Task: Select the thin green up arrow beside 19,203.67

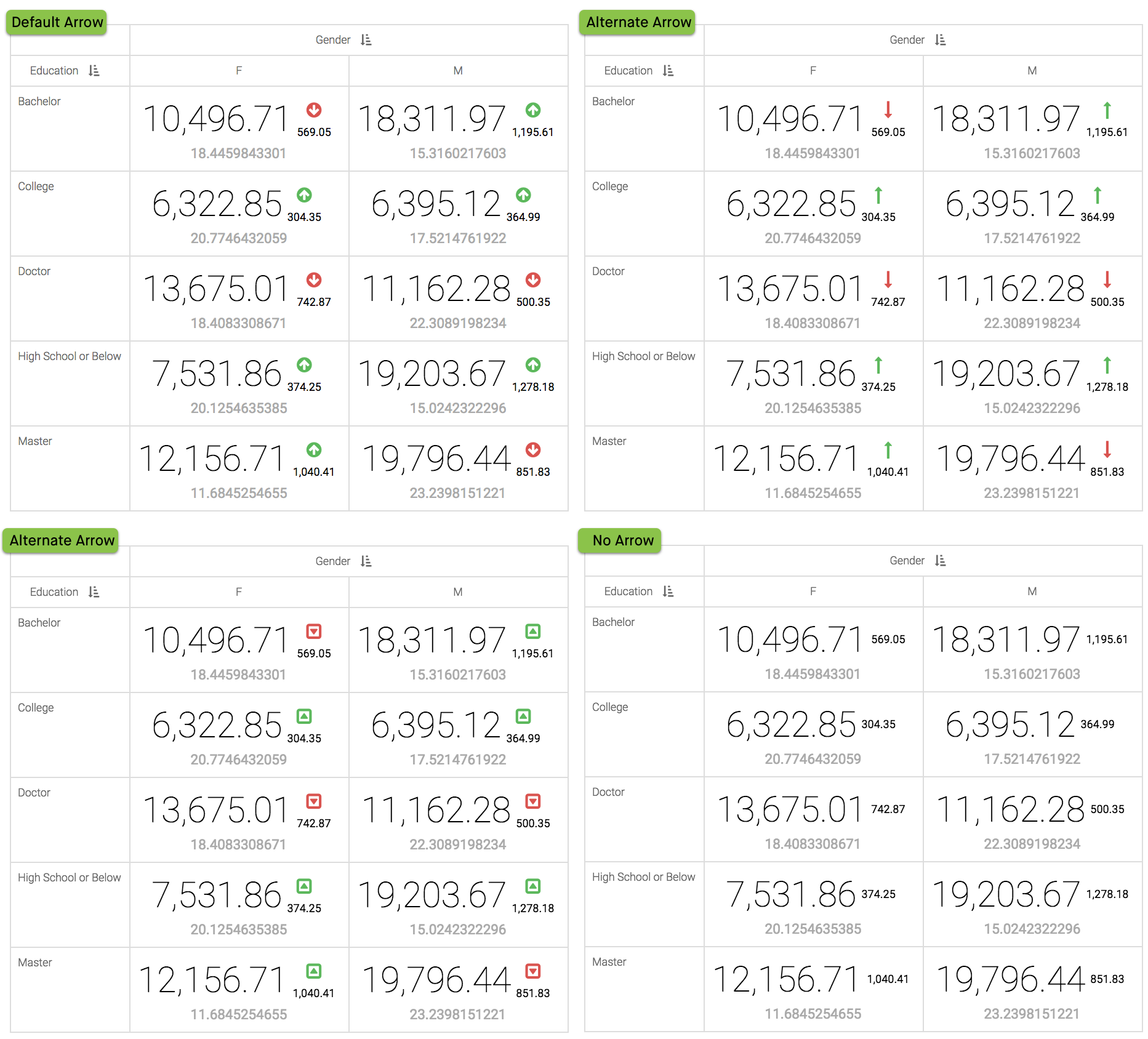Action: pos(1107,365)
